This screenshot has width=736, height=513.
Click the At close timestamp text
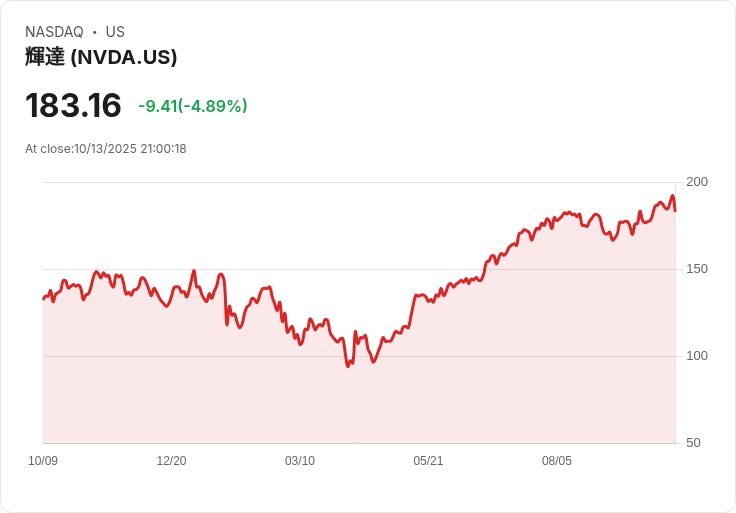[x=106, y=149]
